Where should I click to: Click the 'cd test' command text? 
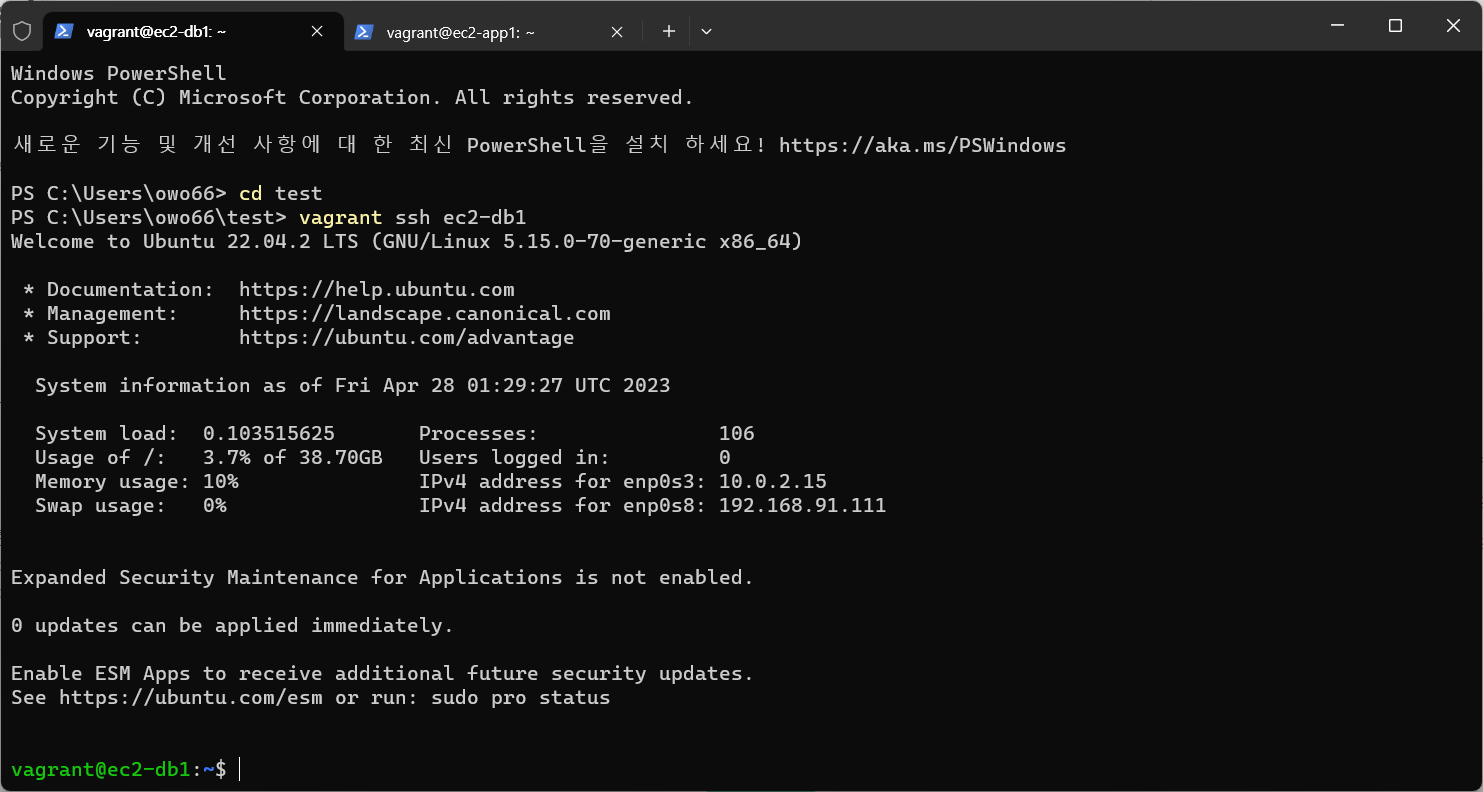pyautogui.click(x=281, y=194)
